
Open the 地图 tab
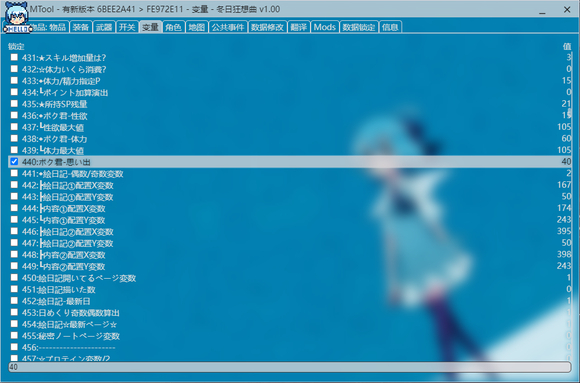196,27
